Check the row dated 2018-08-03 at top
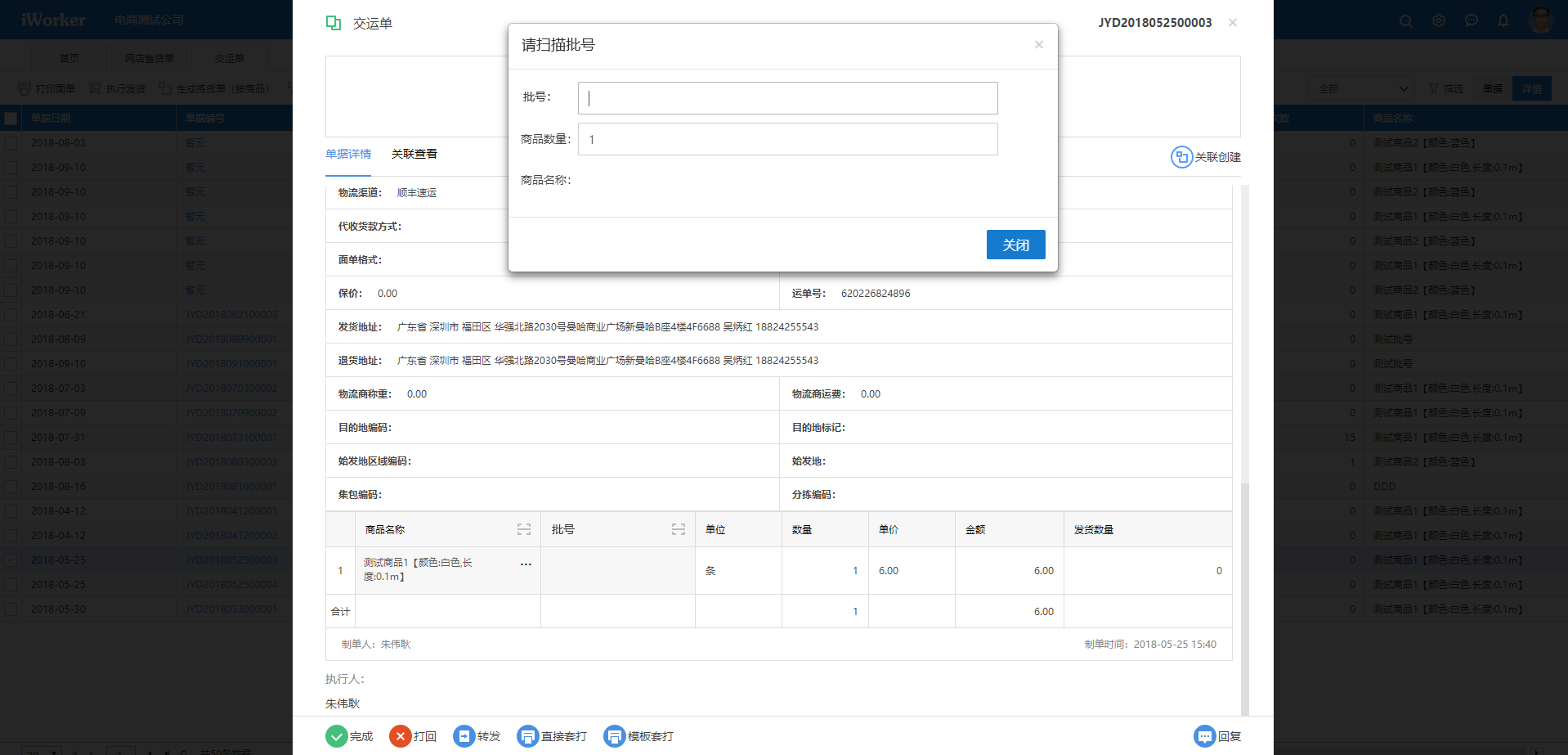 11,143
